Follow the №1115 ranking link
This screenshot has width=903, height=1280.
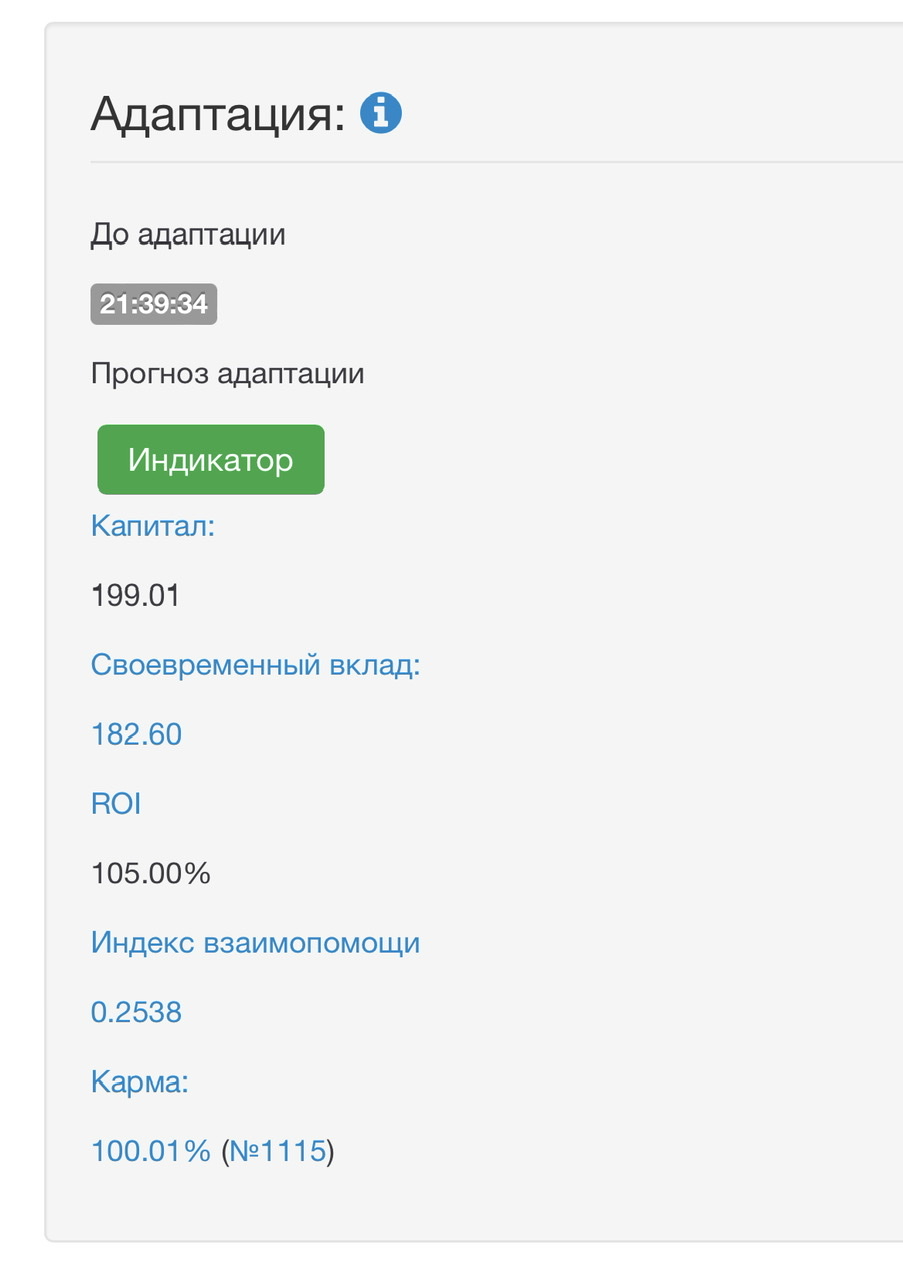click(x=278, y=1151)
